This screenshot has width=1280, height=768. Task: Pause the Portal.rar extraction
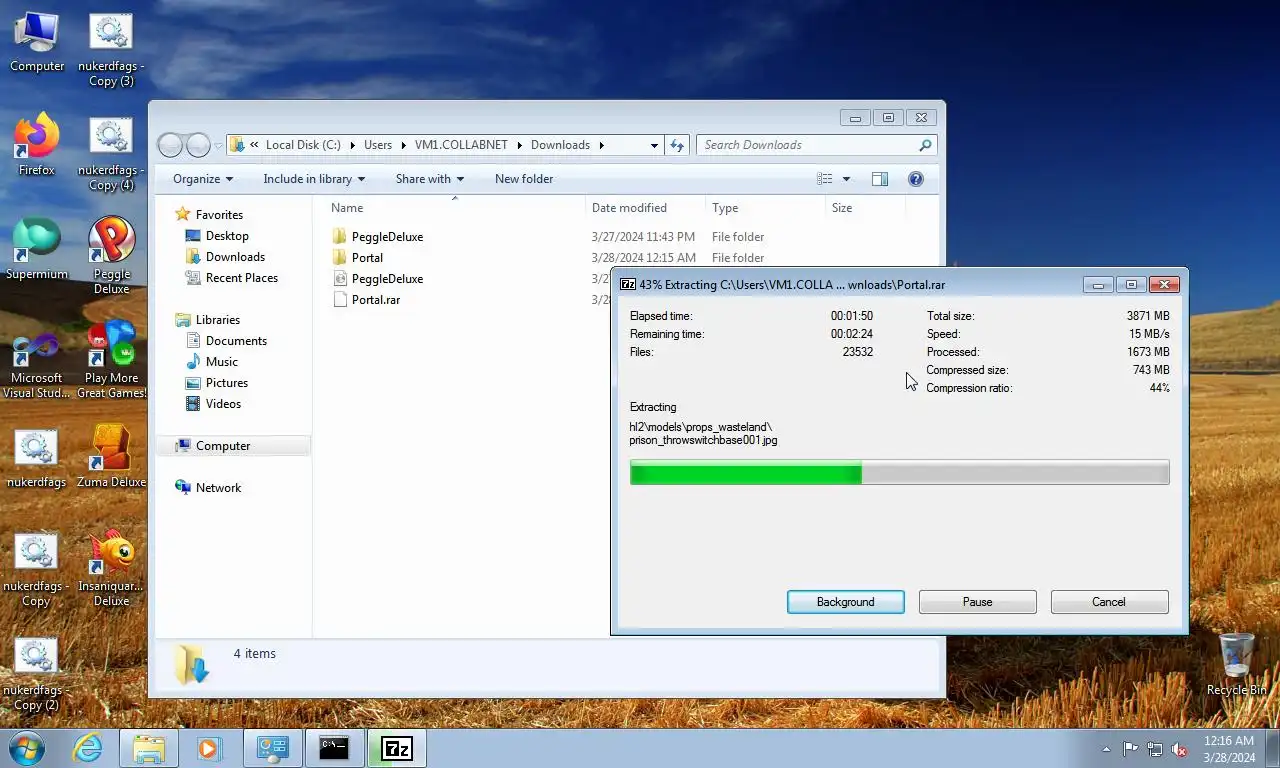point(978,602)
